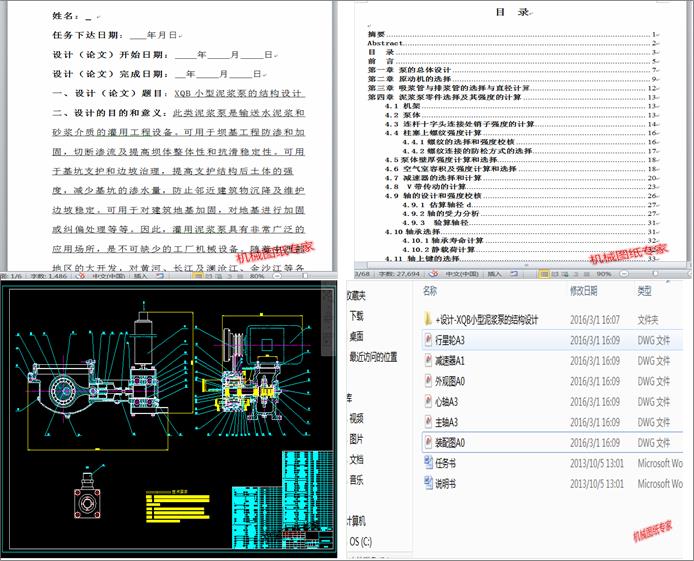Screen dimensions: 694x561
Task: Open language 中文(中国) in right Word status bar
Action: click(462, 274)
